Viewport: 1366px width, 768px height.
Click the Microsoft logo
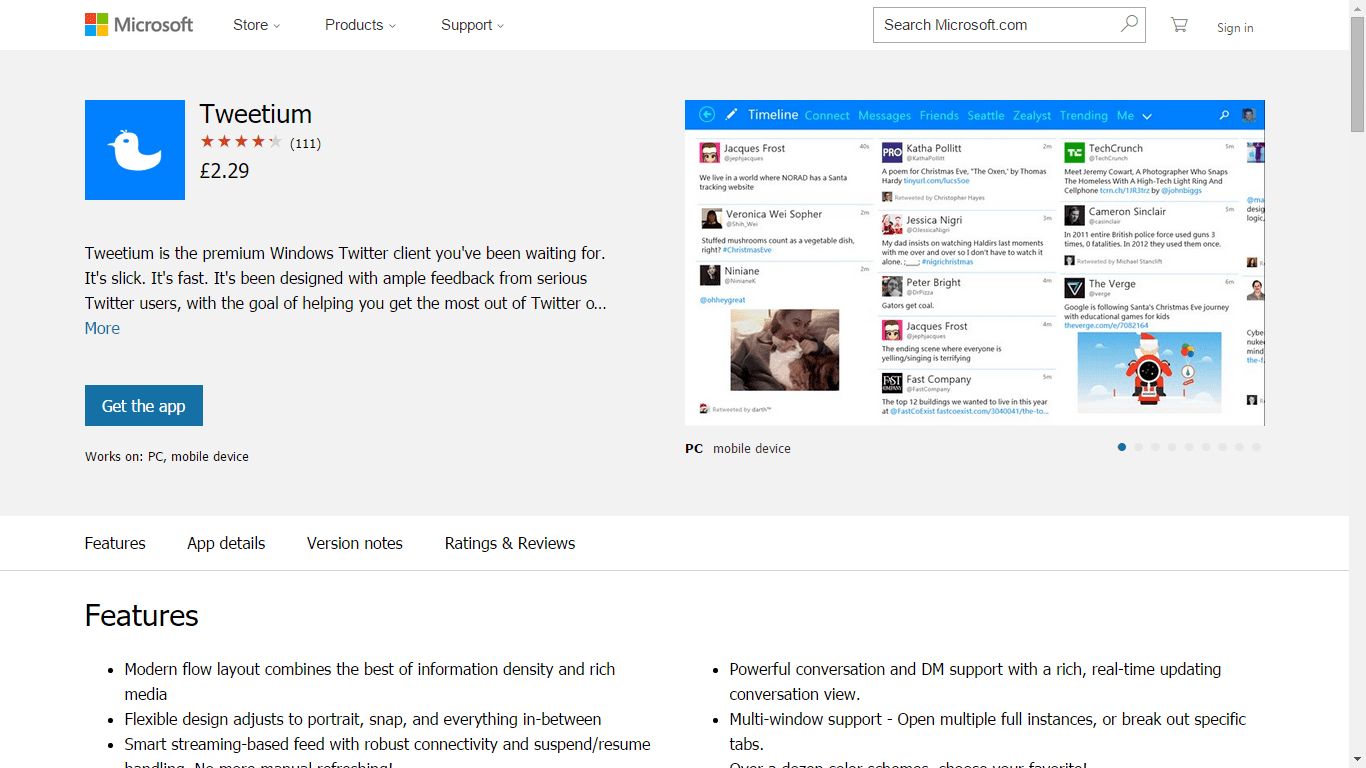[x=139, y=25]
